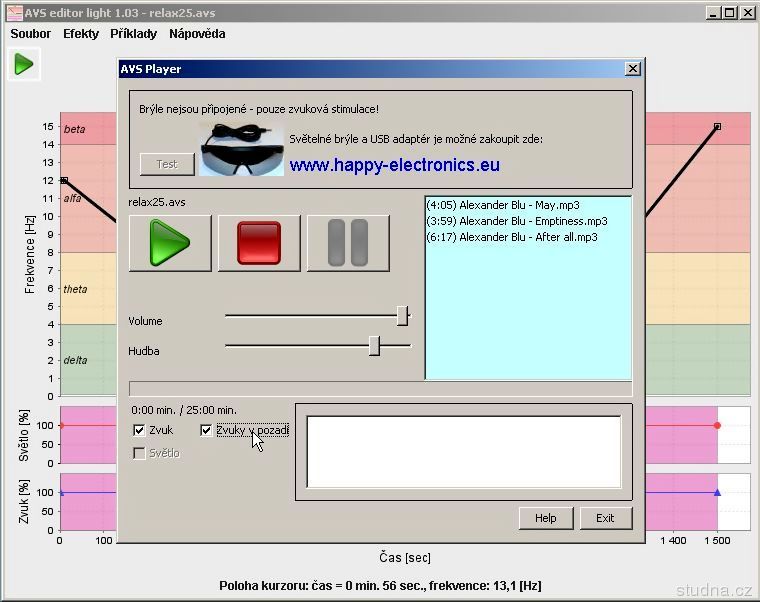
Task: Click the red Světlo start marker dot
Action: click(61, 426)
